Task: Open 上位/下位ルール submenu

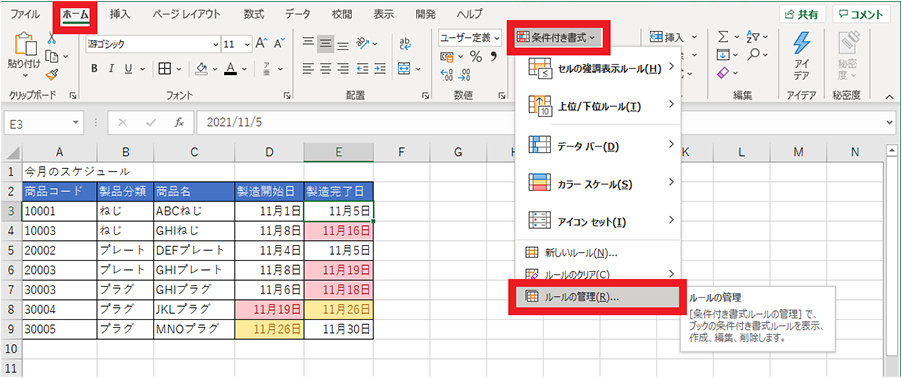Action: pos(598,106)
